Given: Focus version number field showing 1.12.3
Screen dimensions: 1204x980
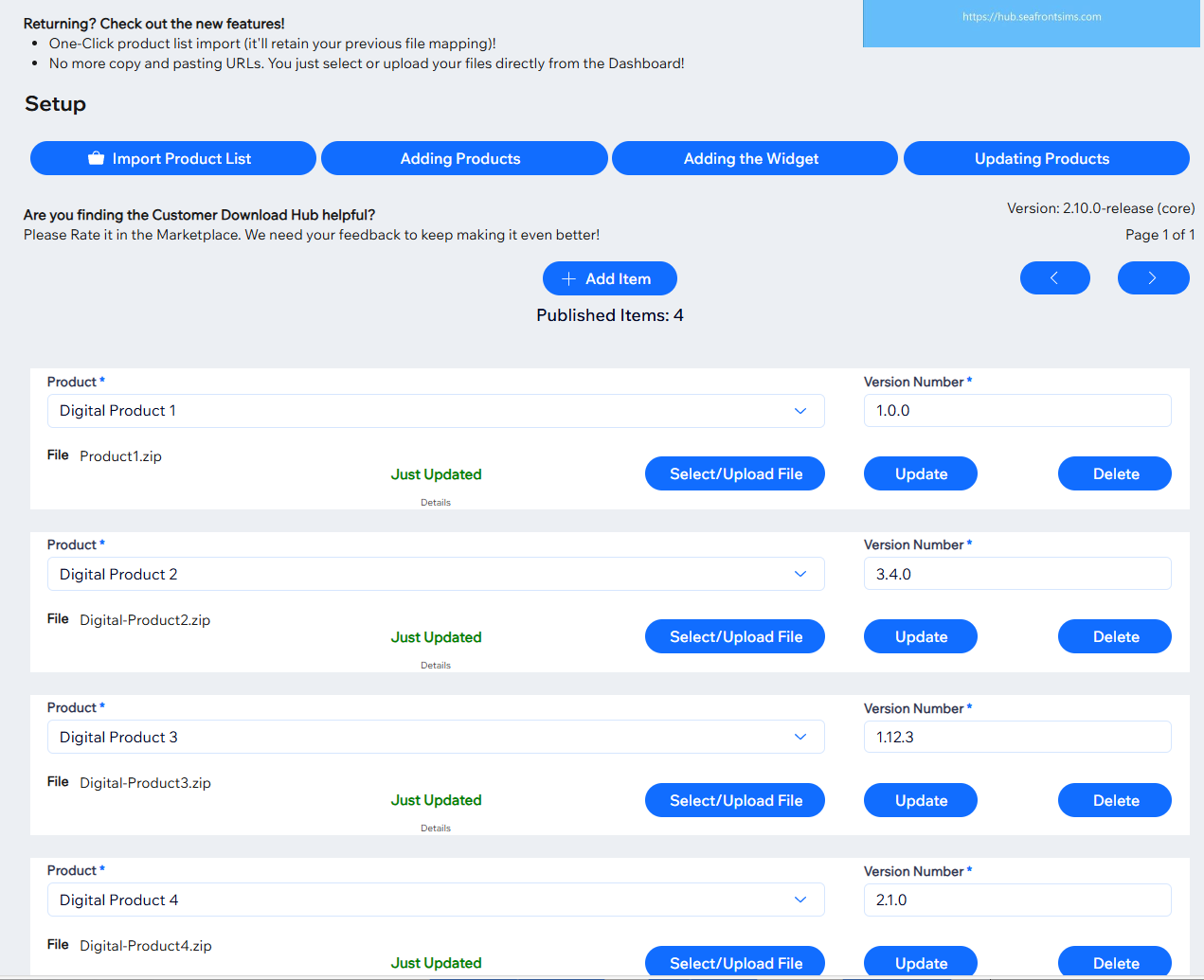Looking at the screenshot, I should (x=1016, y=737).
